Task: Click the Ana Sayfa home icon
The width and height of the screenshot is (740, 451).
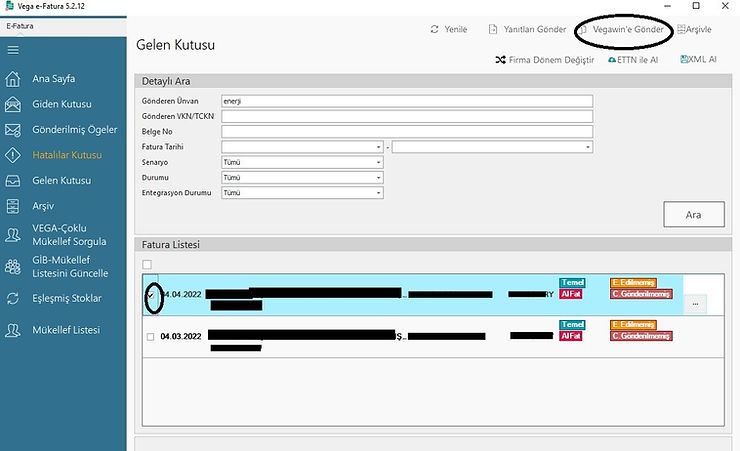Action: [x=13, y=79]
